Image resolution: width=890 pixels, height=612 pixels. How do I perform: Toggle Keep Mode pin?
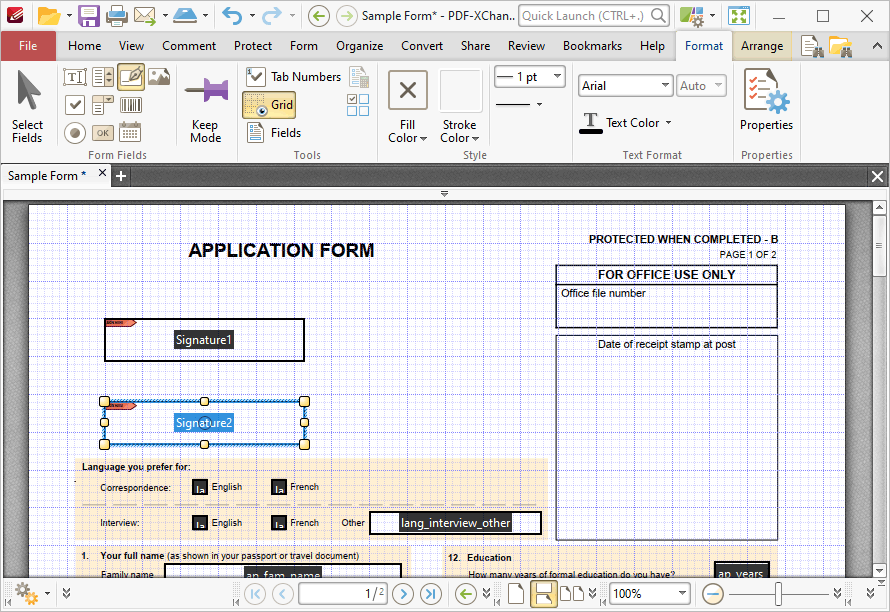point(205,106)
